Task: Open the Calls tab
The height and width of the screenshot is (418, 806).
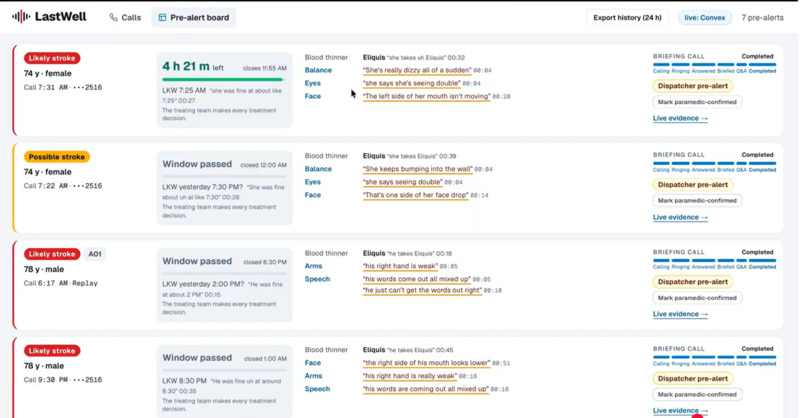Action: 125,17
